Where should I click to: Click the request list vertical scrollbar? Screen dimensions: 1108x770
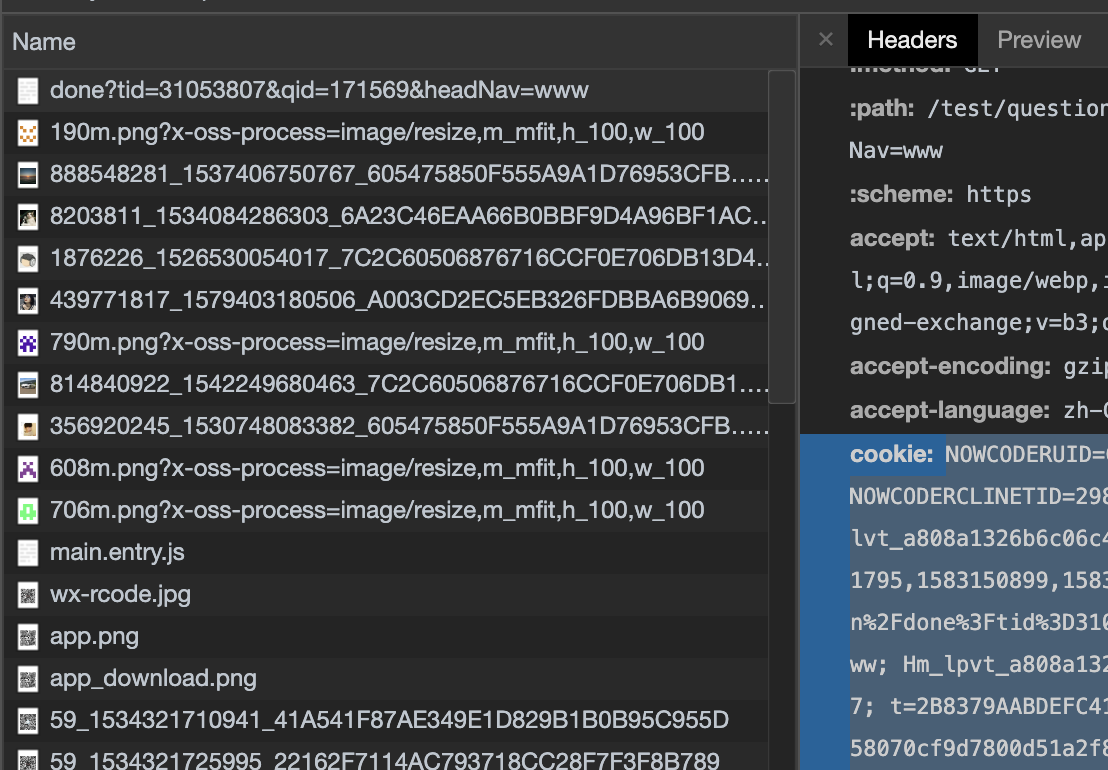click(x=782, y=237)
